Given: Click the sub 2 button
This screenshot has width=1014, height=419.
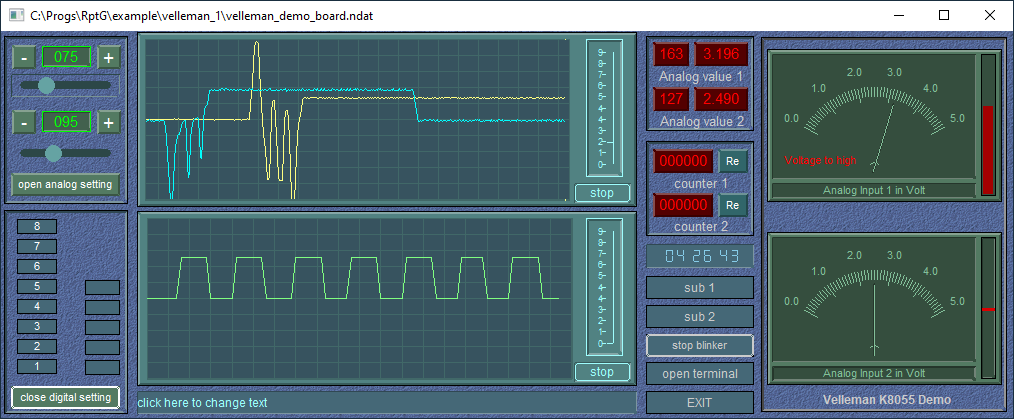Looking at the screenshot, I should (x=699, y=316).
